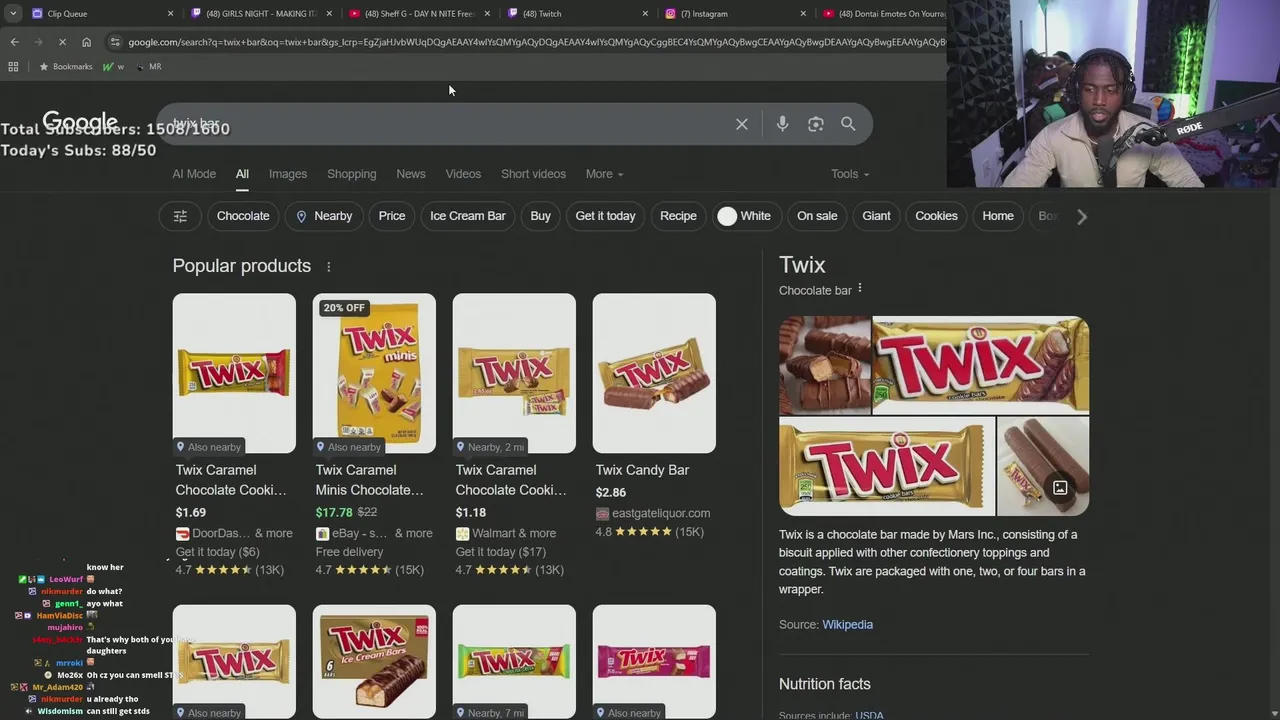Image resolution: width=1280 pixels, height=720 pixels.
Task: Open Twix Candy Bar $2.86 product
Action: click(654, 373)
